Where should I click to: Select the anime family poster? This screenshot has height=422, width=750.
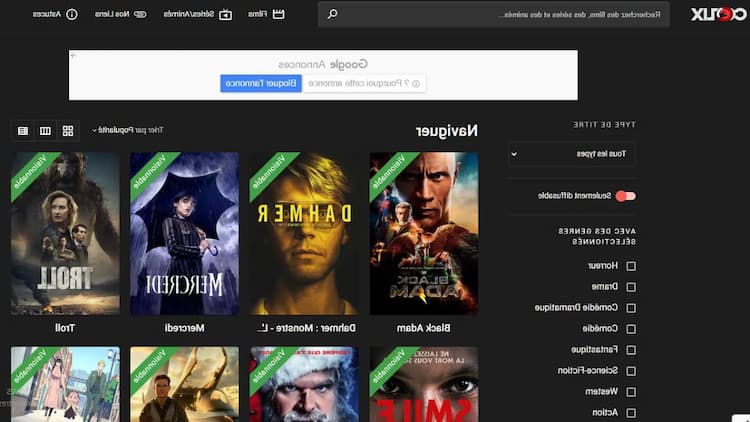65,384
